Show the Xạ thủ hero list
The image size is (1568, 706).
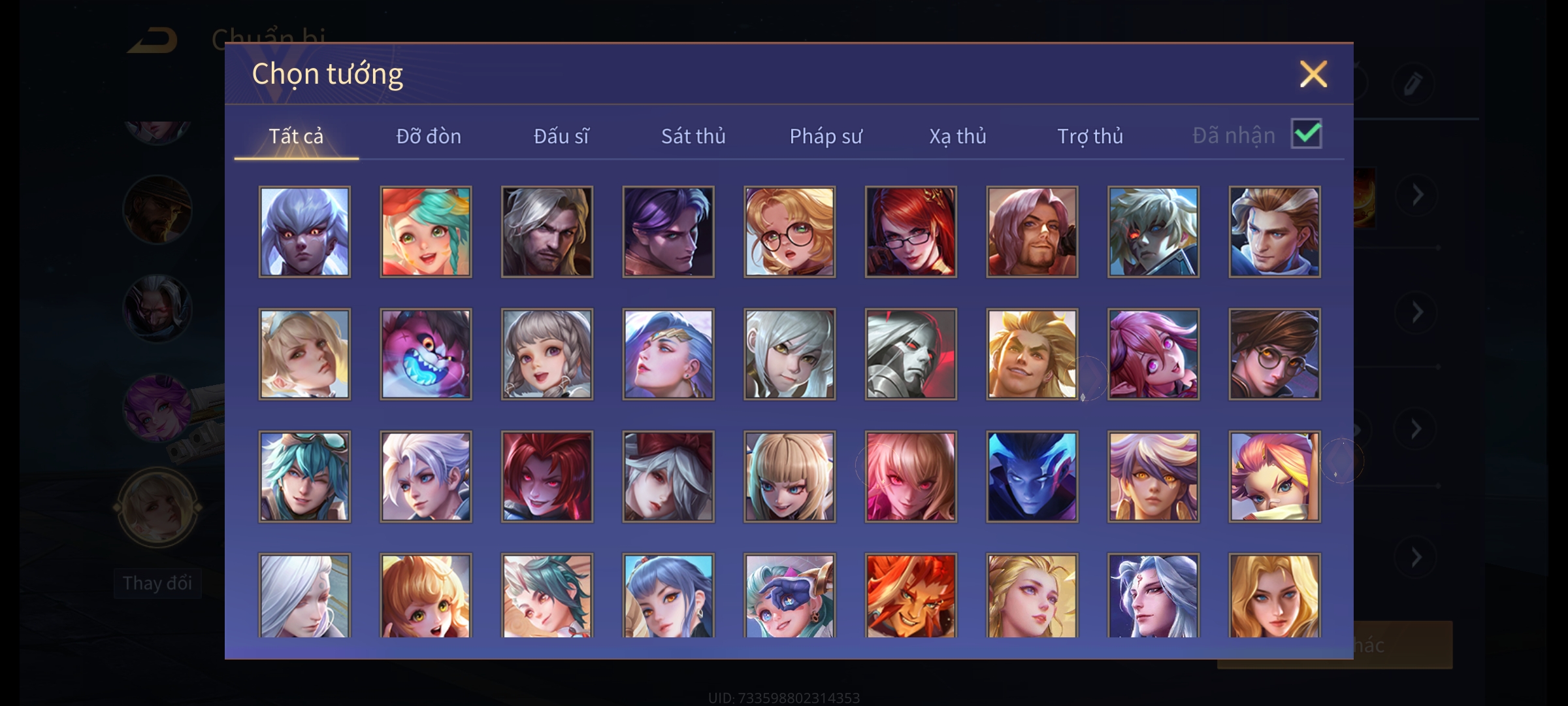click(x=958, y=136)
